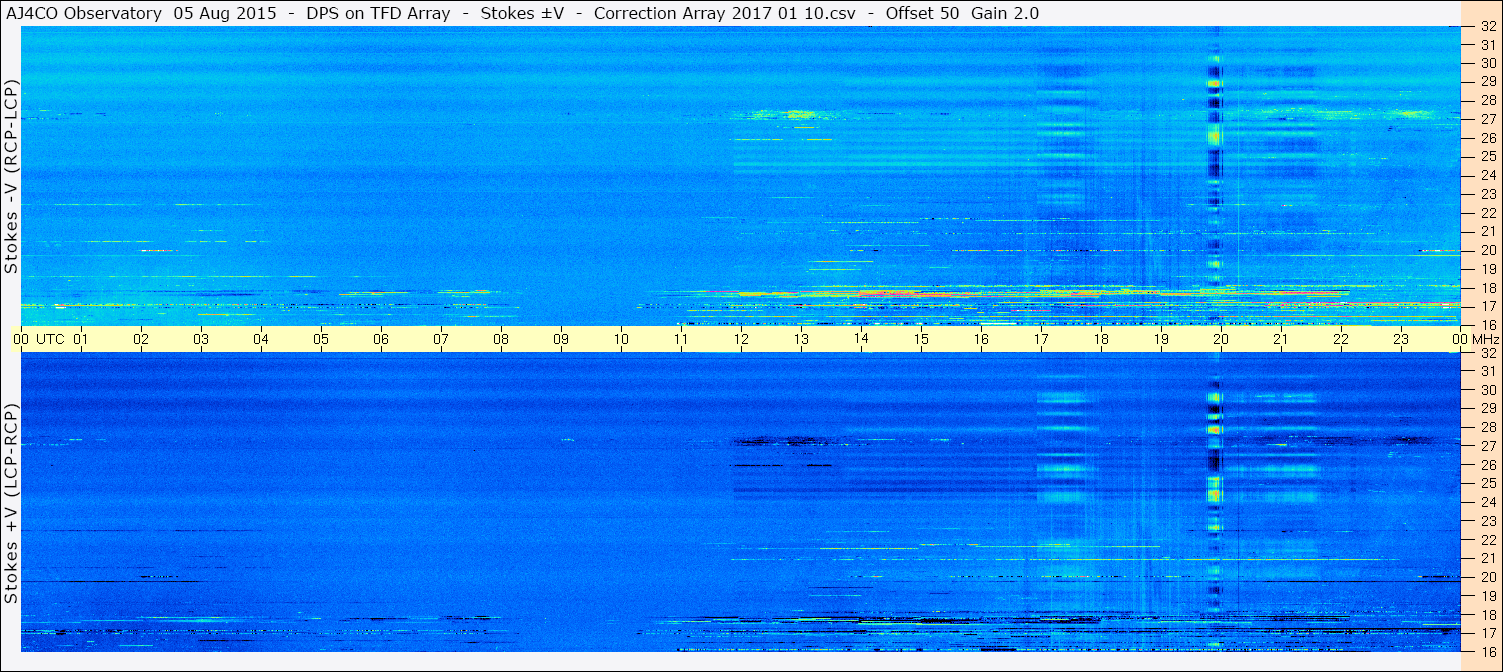Click the 24 MHz label on the Stokes -V scale
The height and width of the screenshot is (672, 1503).
[x=1488, y=175]
